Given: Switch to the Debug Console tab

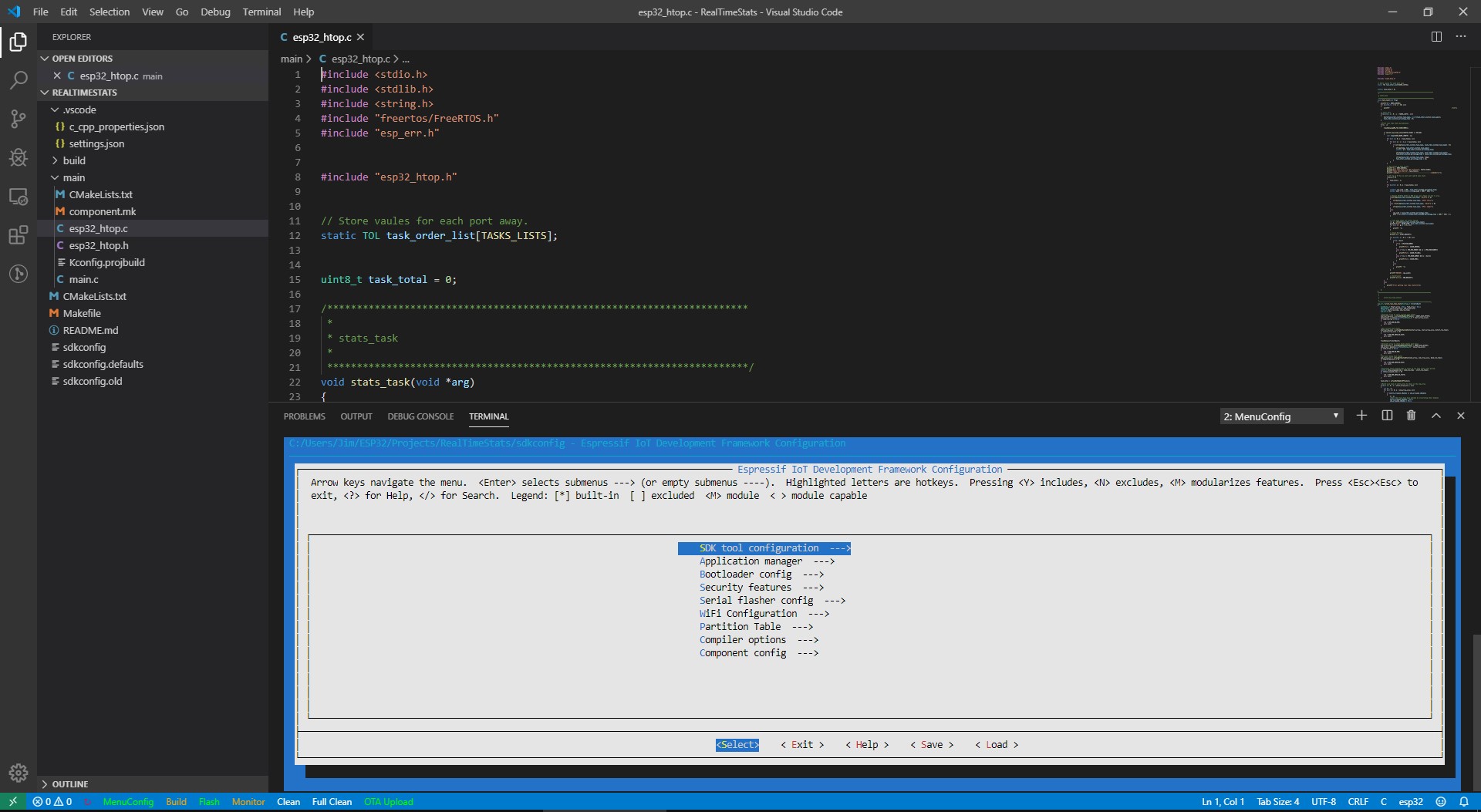Looking at the screenshot, I should tap(420, 416).
